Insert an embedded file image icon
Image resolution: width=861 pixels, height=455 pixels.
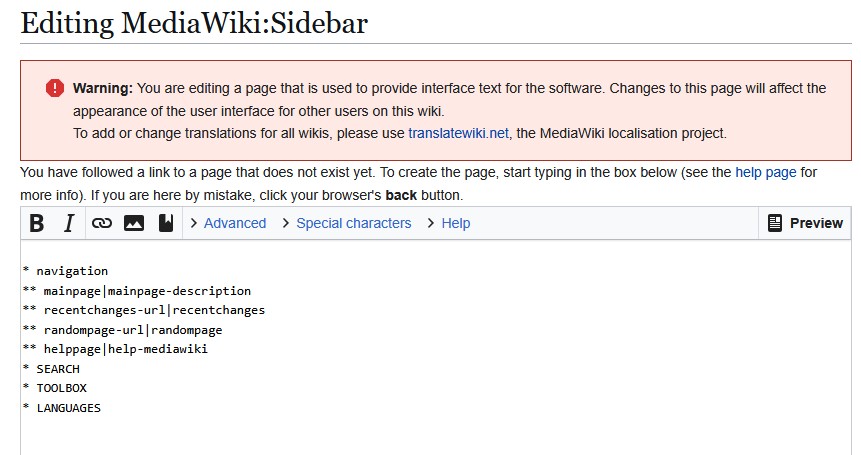(134, 223)
